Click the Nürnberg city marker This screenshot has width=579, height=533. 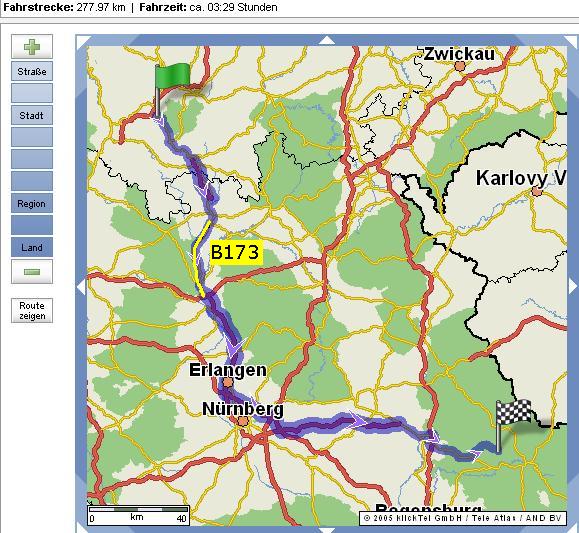pyautogui.click(x=243, y=421)
